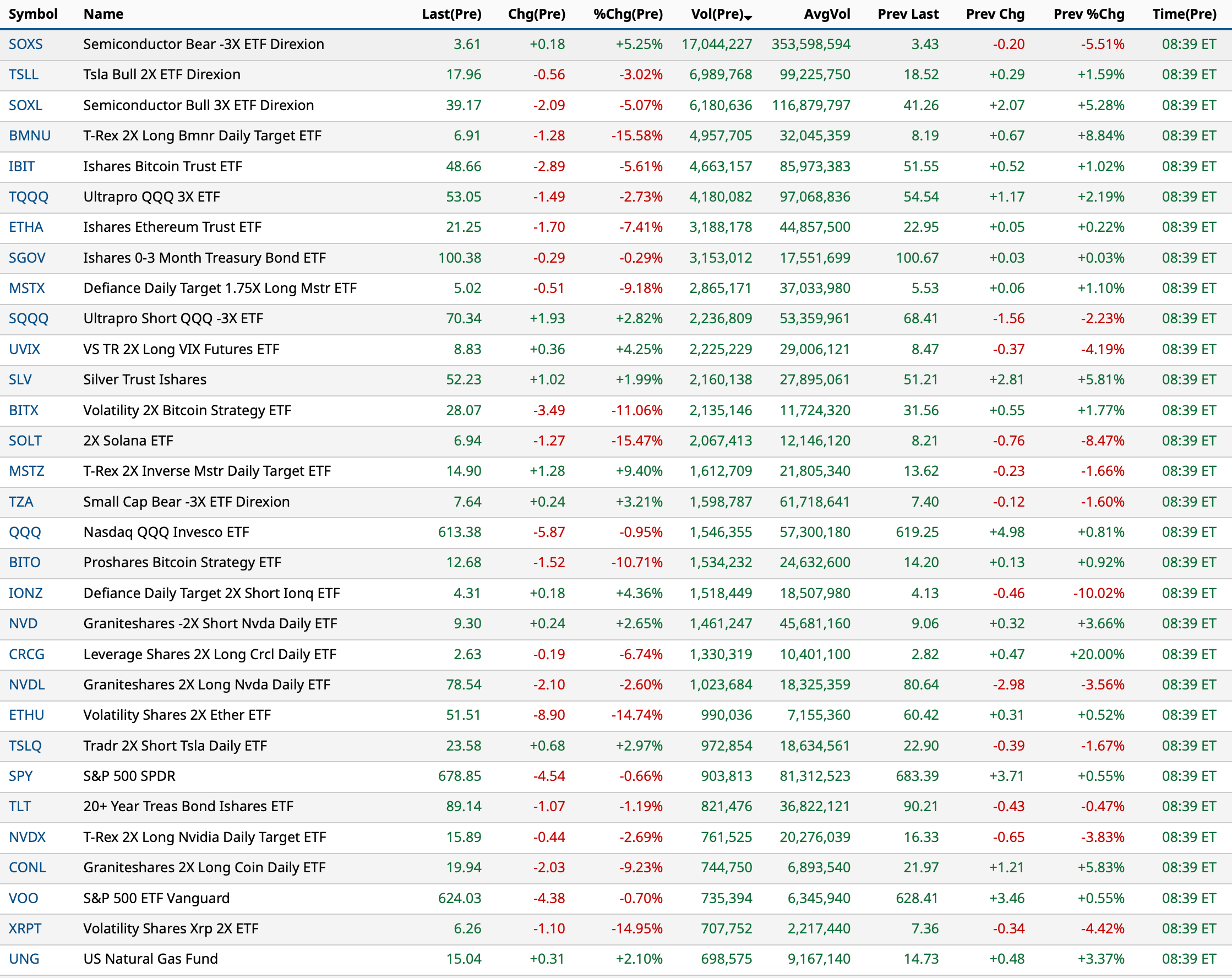This screenshot has height=978, width=1232.
Task: Open the XRPT ticker link
Action: pyautogui.click(x=25, y=929)
